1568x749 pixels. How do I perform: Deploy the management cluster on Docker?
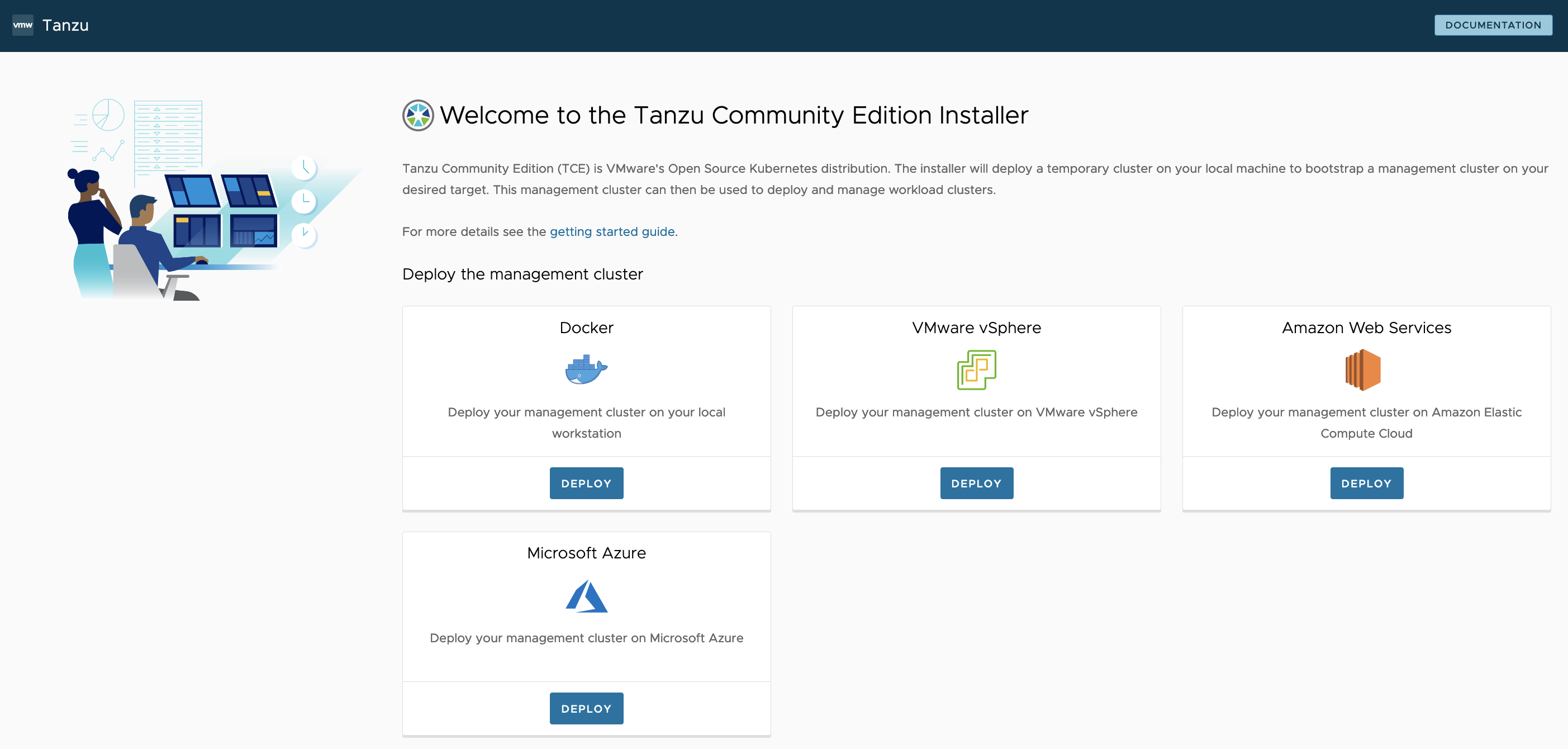click(x=586, y=483)
